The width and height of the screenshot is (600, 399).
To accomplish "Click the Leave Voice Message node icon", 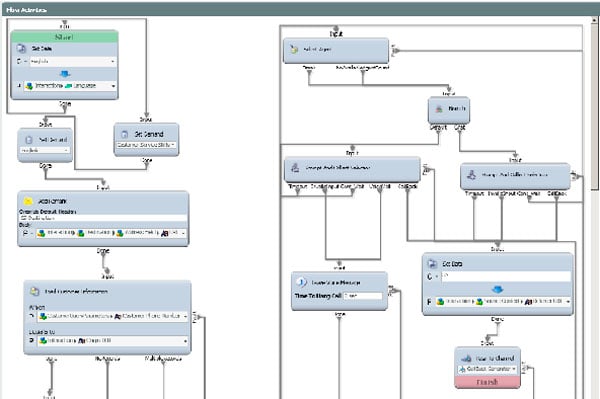I will coord(301,282).
